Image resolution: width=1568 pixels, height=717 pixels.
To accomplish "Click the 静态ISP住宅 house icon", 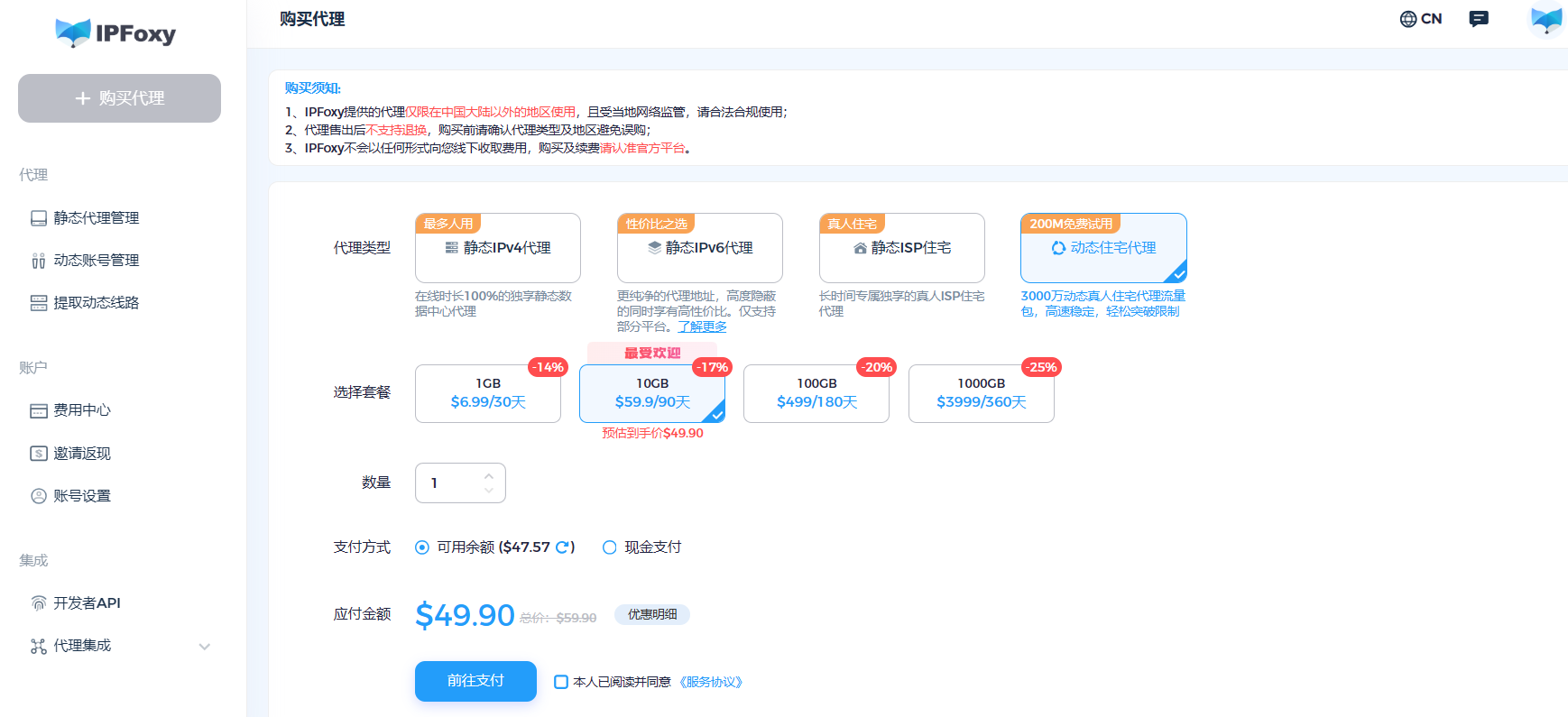I will pyautogui.click(x=860, y=248).
